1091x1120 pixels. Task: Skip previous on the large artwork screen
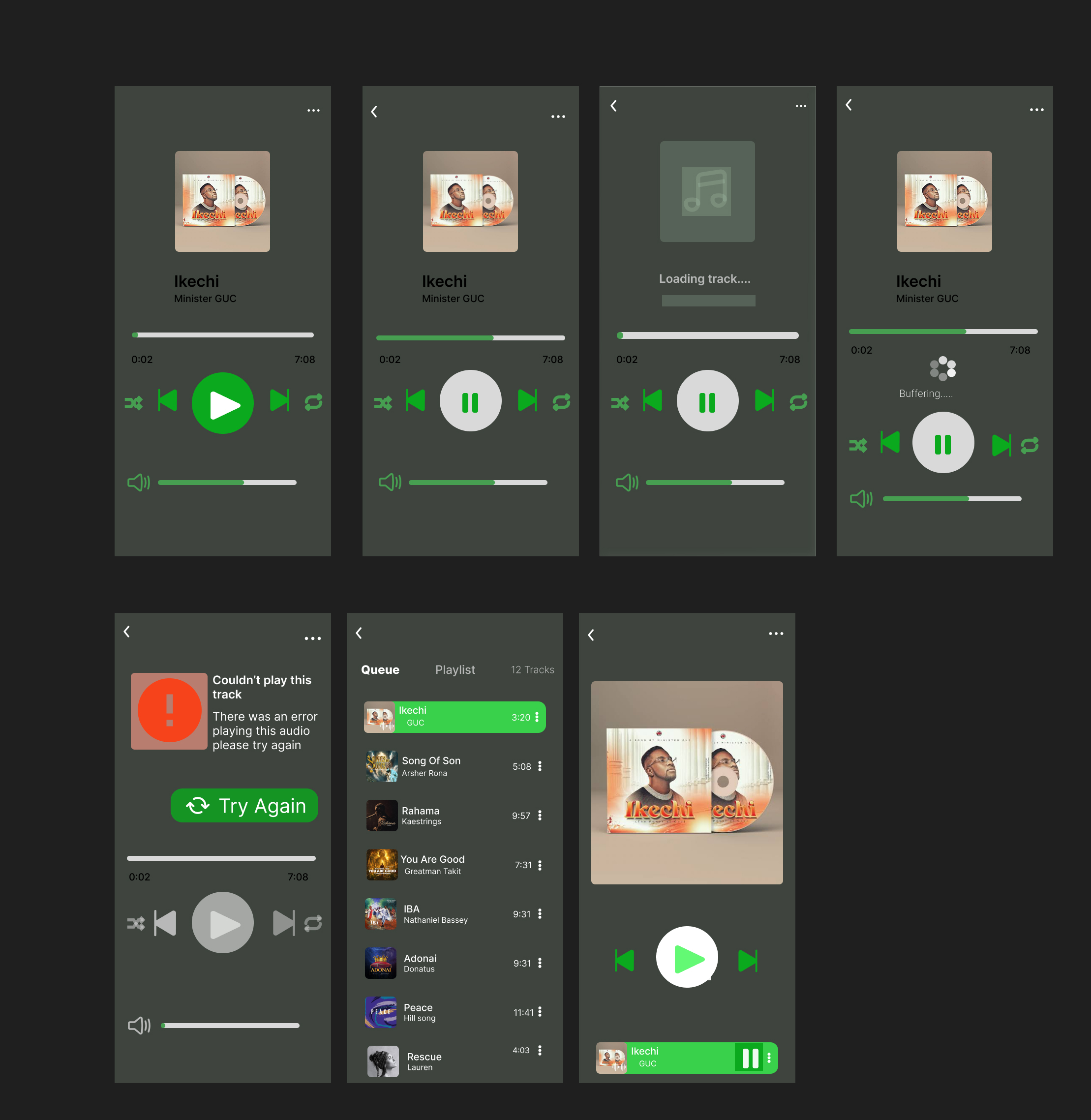pyautogui.click(x=624, y=960)
